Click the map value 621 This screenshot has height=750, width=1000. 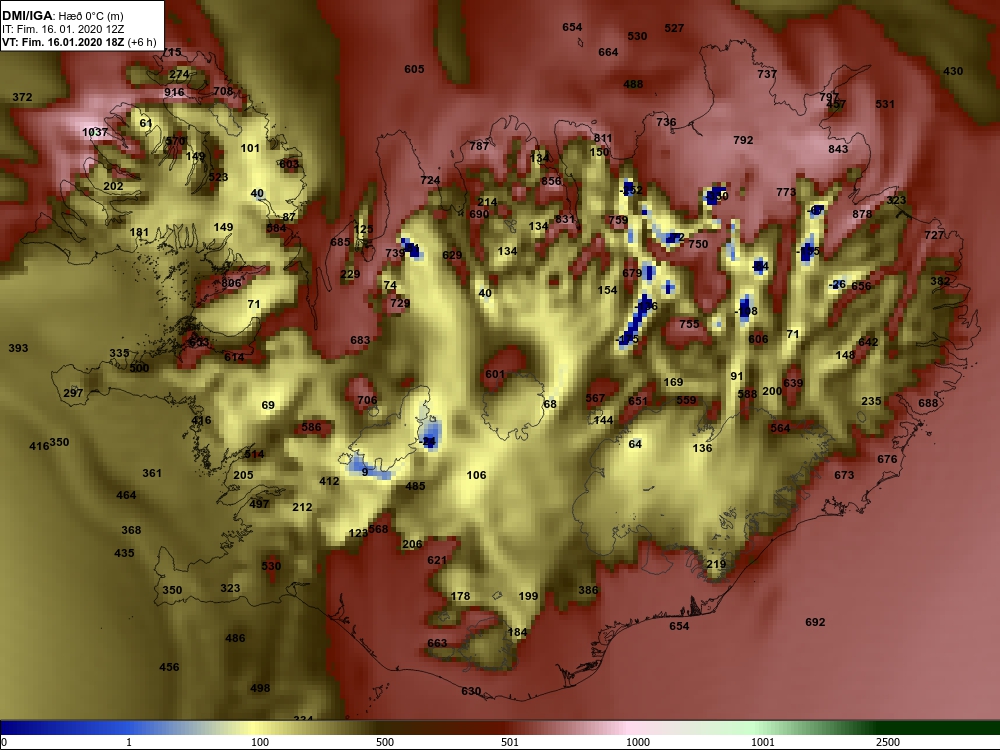(437, 561)
